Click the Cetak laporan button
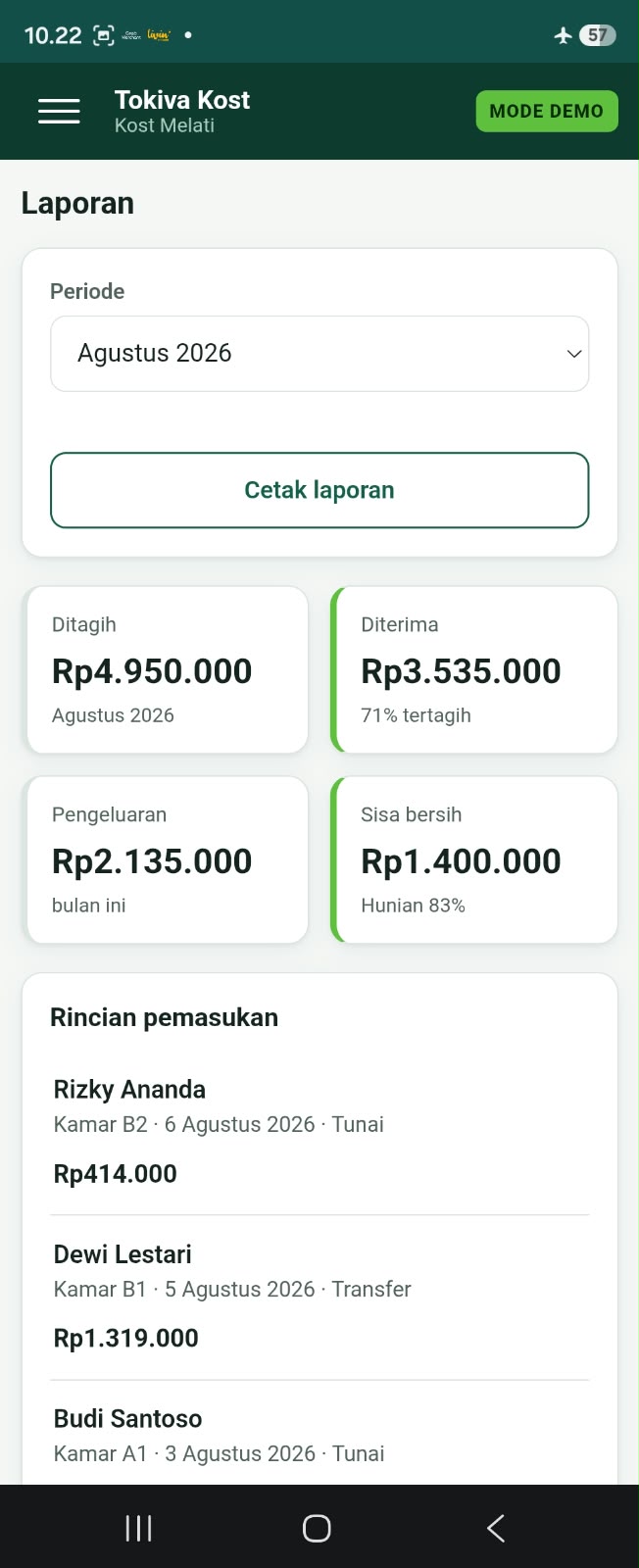 click(x=319, y=490)
